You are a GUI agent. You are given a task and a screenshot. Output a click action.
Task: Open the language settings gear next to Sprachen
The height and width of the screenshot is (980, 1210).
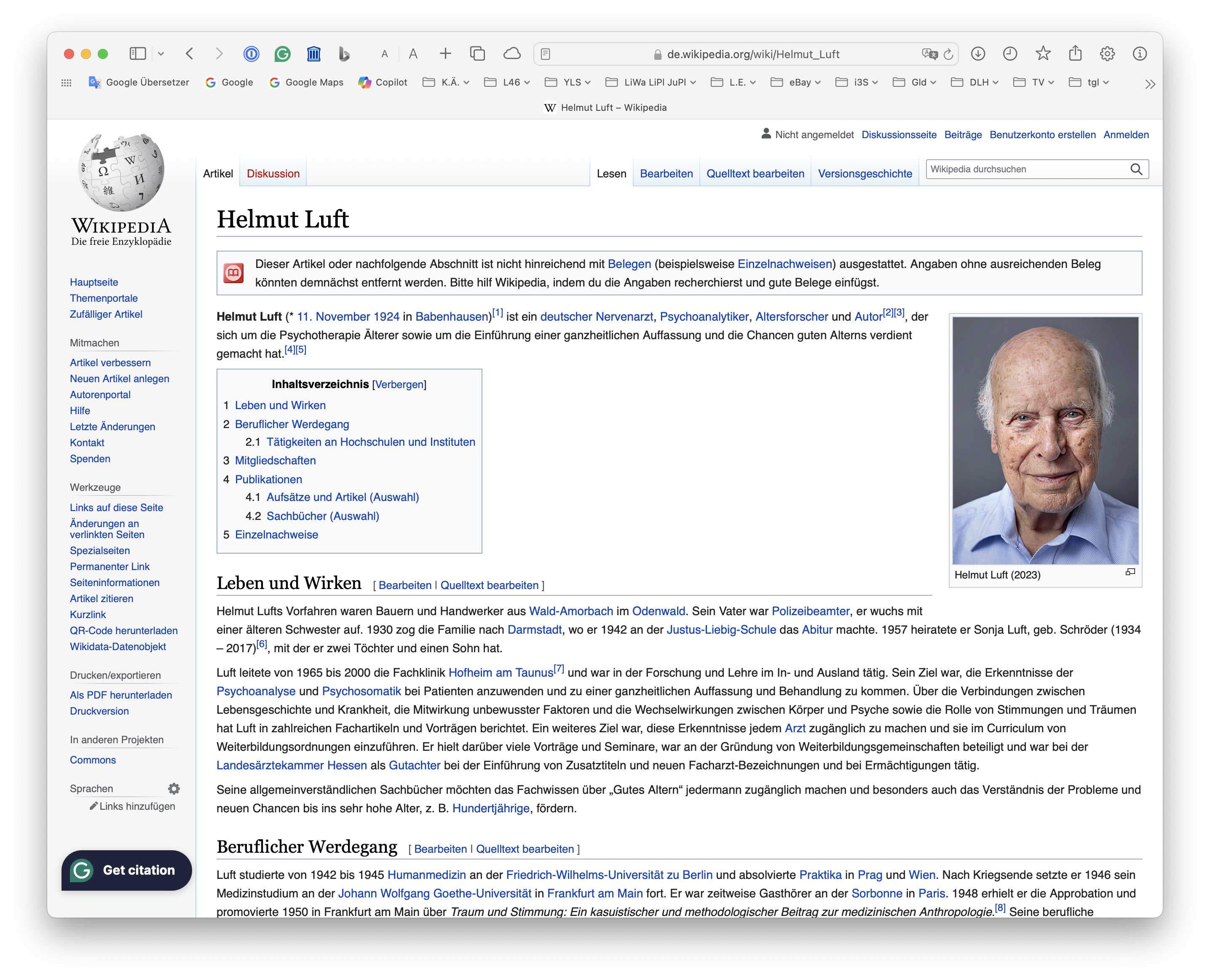click(174, 789)
